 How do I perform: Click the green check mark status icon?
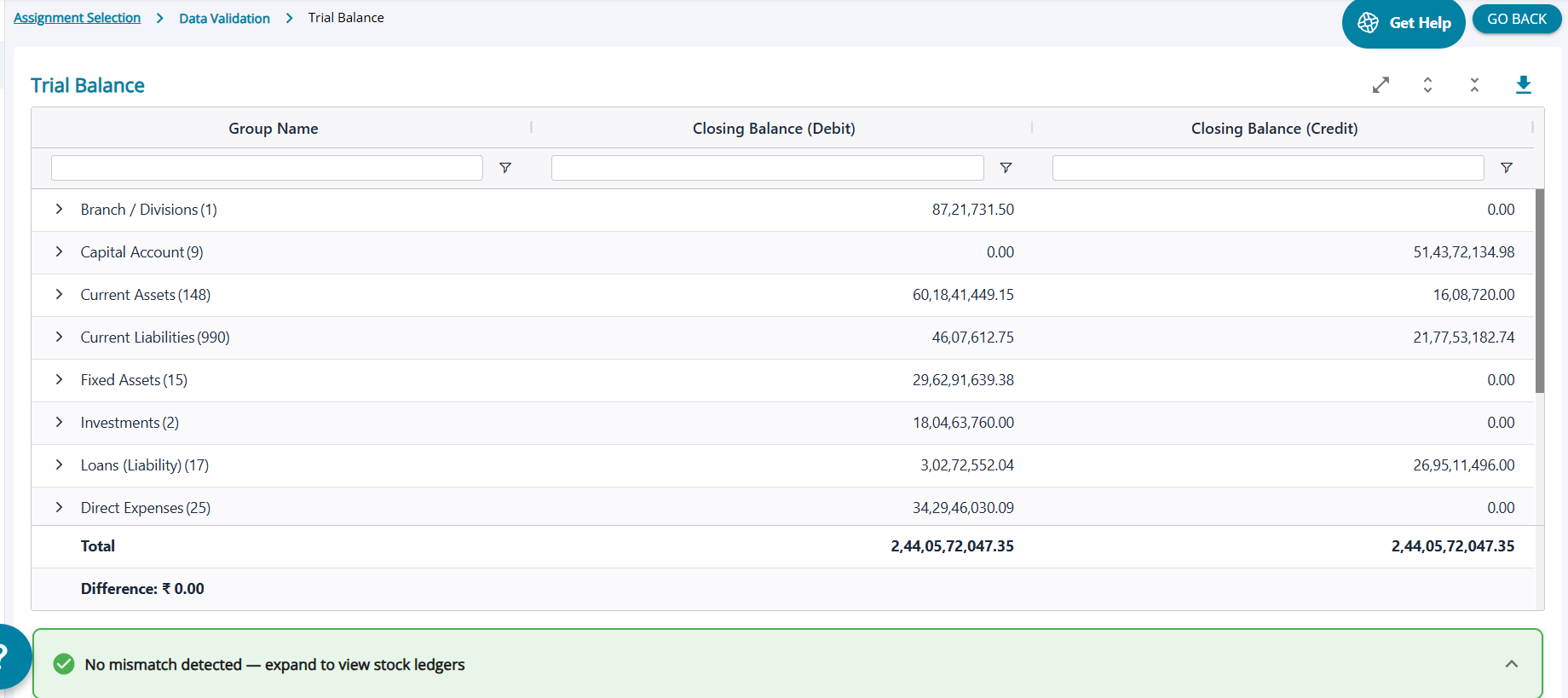click(x=64, y=664)
